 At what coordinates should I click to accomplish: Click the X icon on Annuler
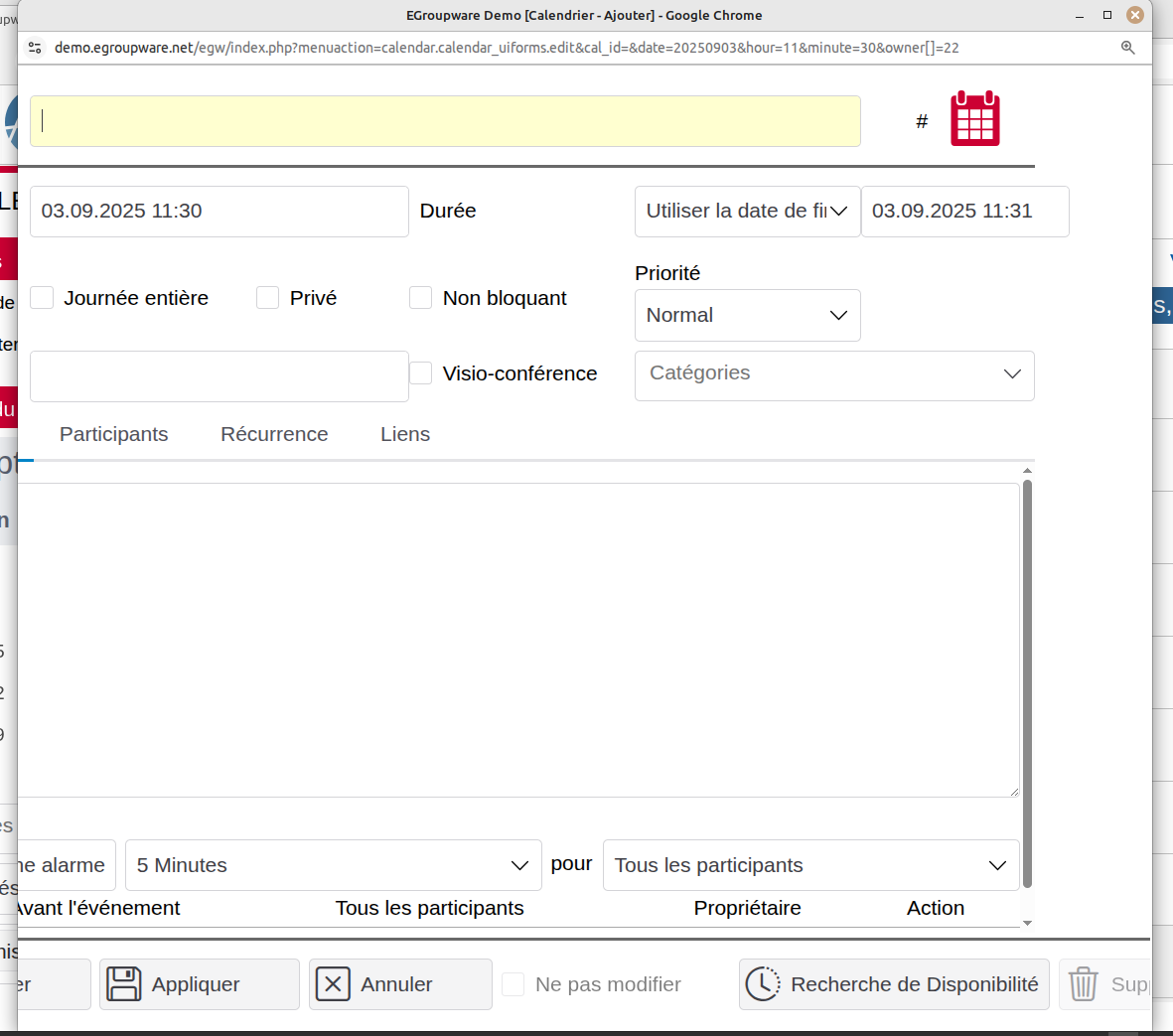pyautogui.click(x=333, y=984)
